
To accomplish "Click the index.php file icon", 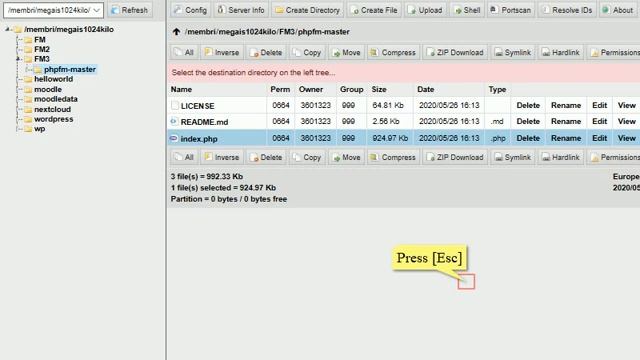I will pyautogui.click(x=174, y=138).
